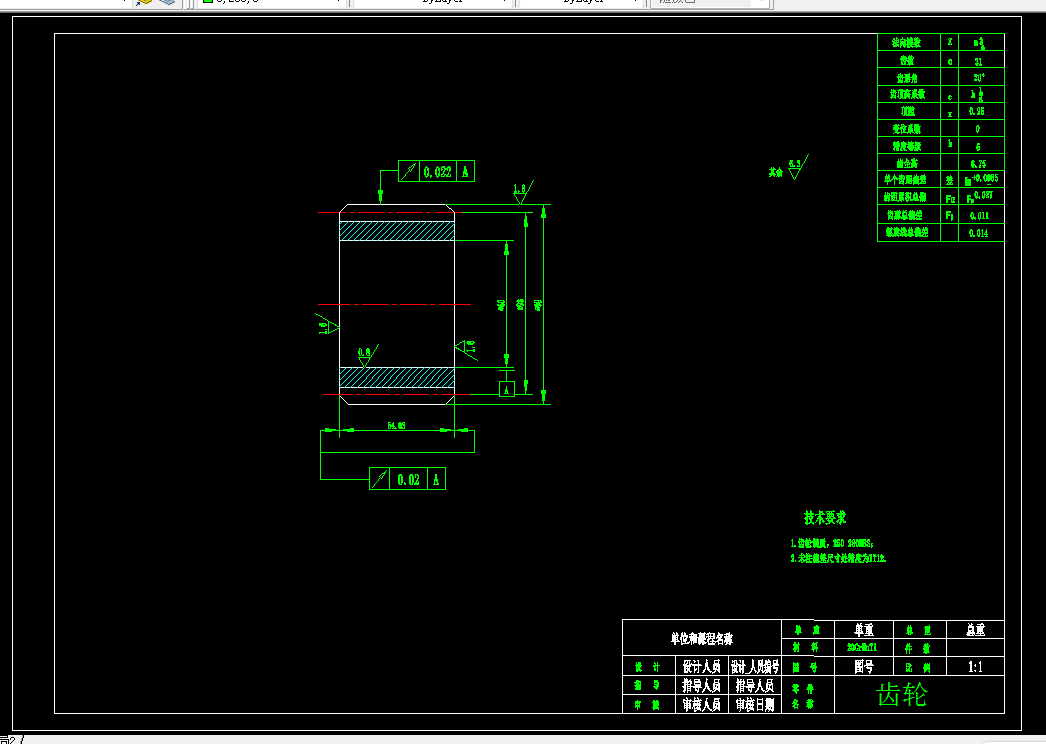Viewport: 1046px width, 744px height.
Task: Click the 6.75 tooth height value
Action: click(978, 163)
